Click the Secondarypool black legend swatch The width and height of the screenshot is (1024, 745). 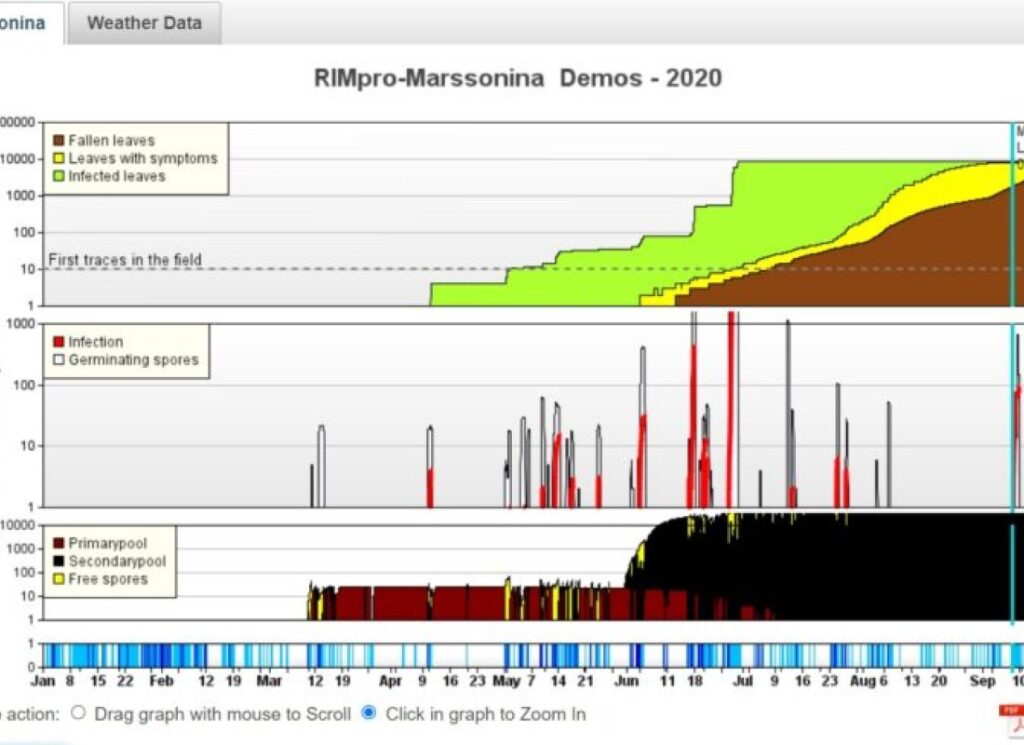(x=58, y=561)
